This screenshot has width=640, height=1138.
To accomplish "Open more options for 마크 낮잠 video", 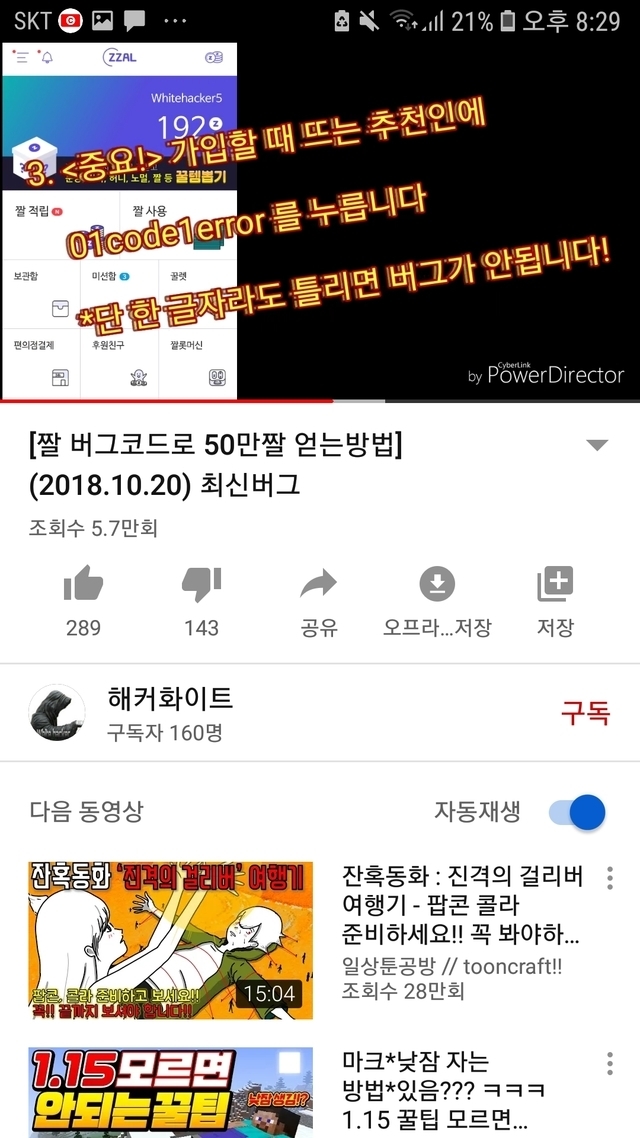I will [610, 1063].
